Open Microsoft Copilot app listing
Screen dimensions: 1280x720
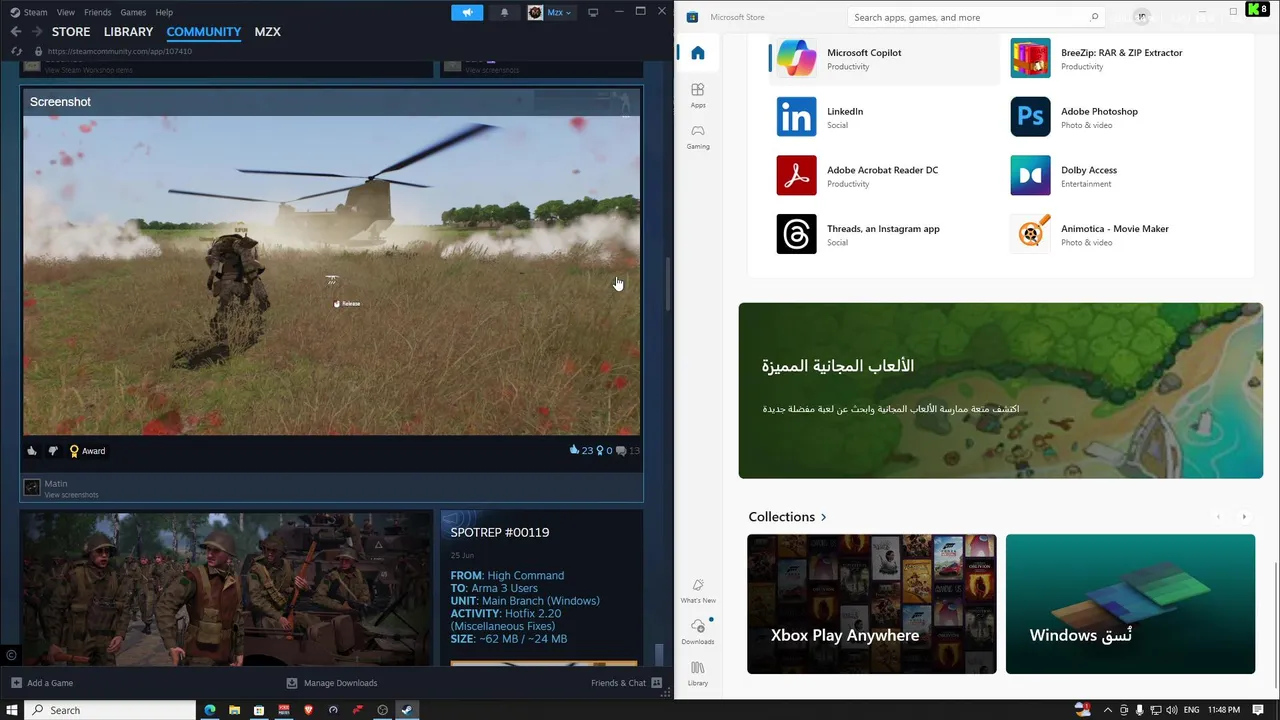pos(884,59)
